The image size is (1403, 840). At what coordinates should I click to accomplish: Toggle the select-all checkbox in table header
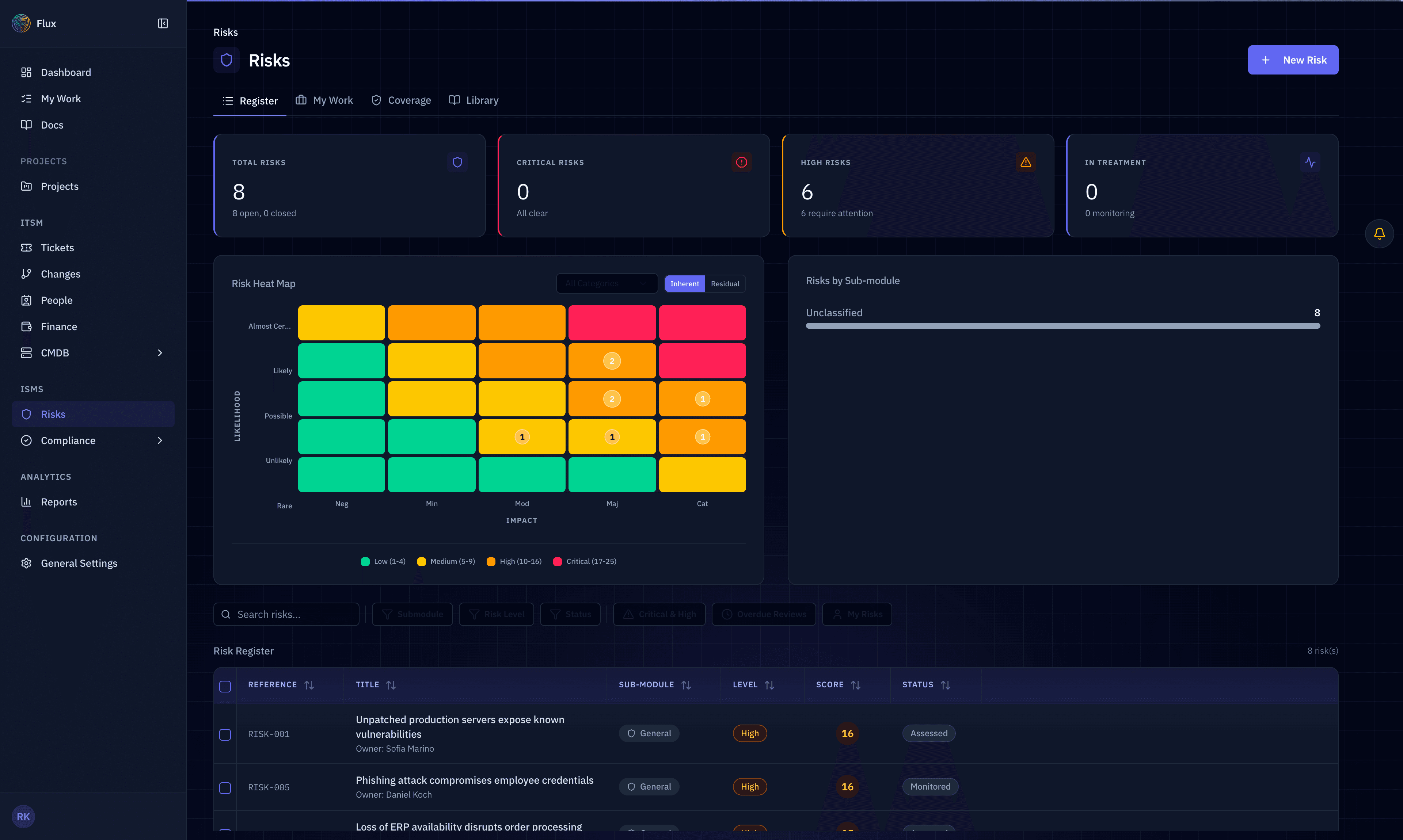click(x=225, y=686)
